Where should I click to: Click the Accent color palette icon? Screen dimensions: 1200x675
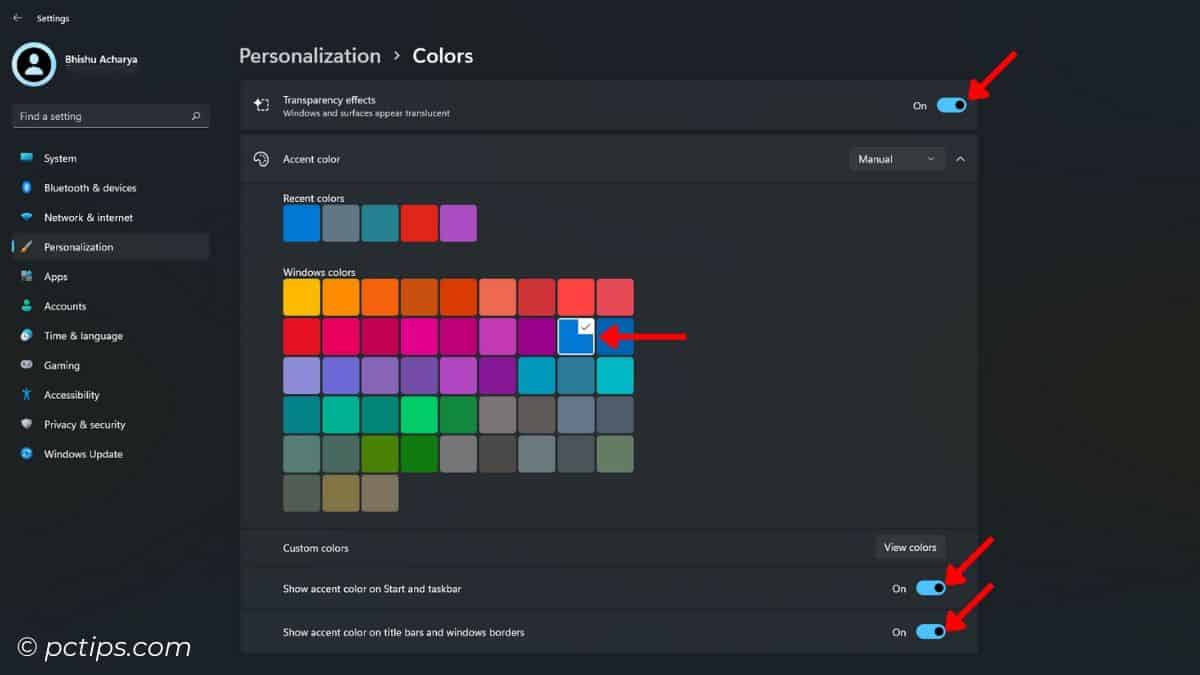262,158
